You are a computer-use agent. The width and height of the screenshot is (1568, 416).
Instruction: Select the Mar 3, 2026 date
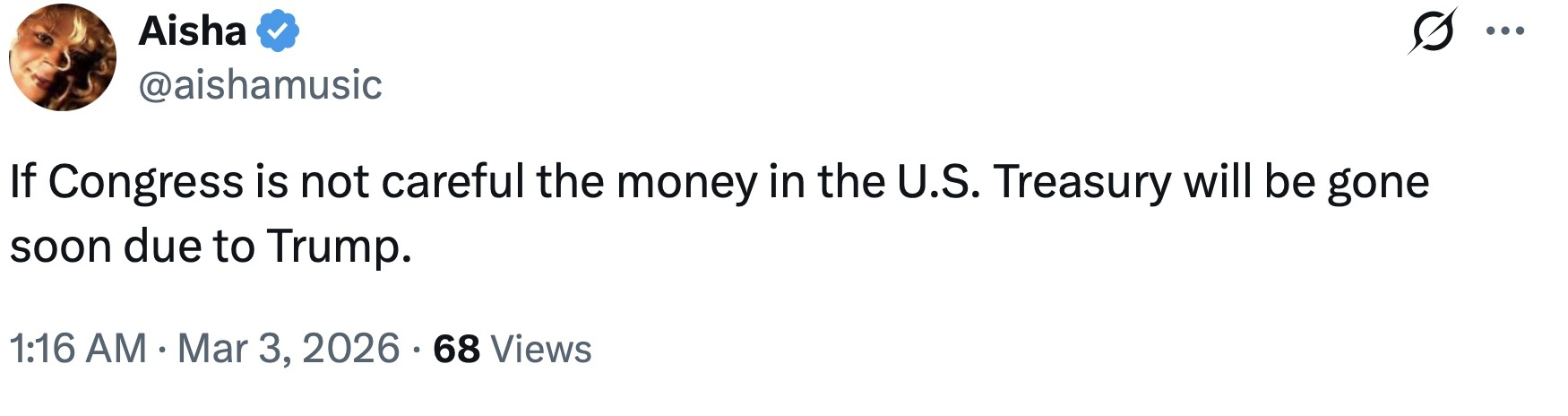(x=289, y=349)
